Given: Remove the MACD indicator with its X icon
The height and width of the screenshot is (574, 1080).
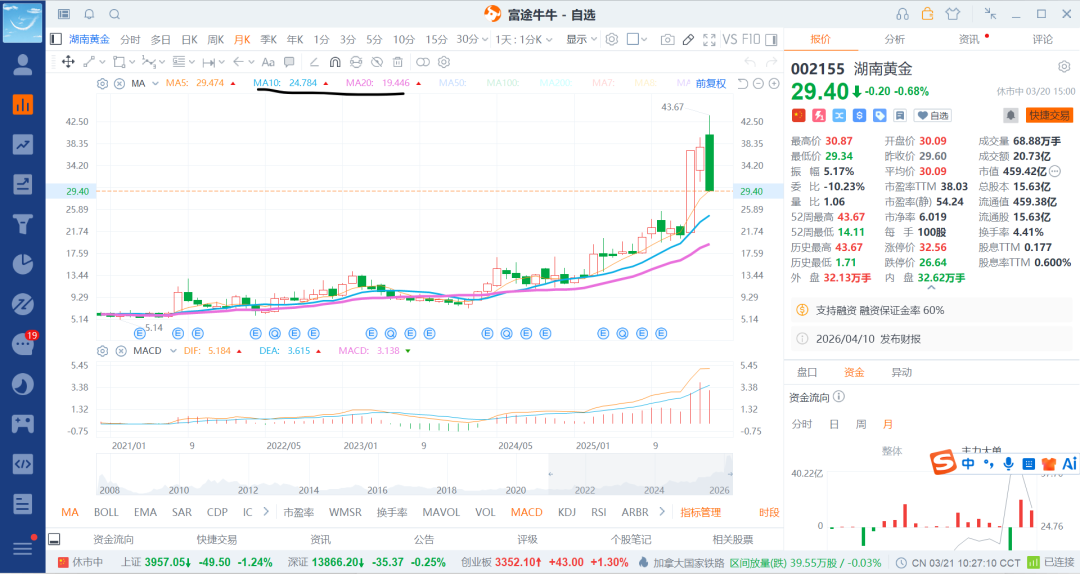Looking at the screenshot, I should [x=121, y=351].
